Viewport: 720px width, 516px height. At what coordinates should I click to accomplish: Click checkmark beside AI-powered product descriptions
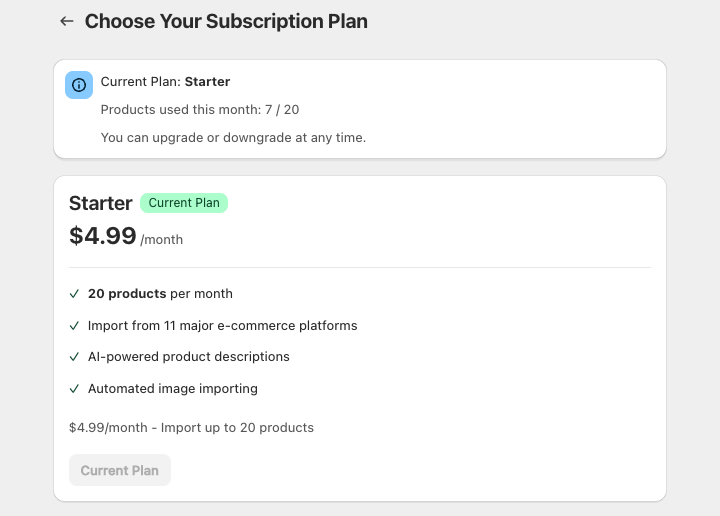point(74,357)
